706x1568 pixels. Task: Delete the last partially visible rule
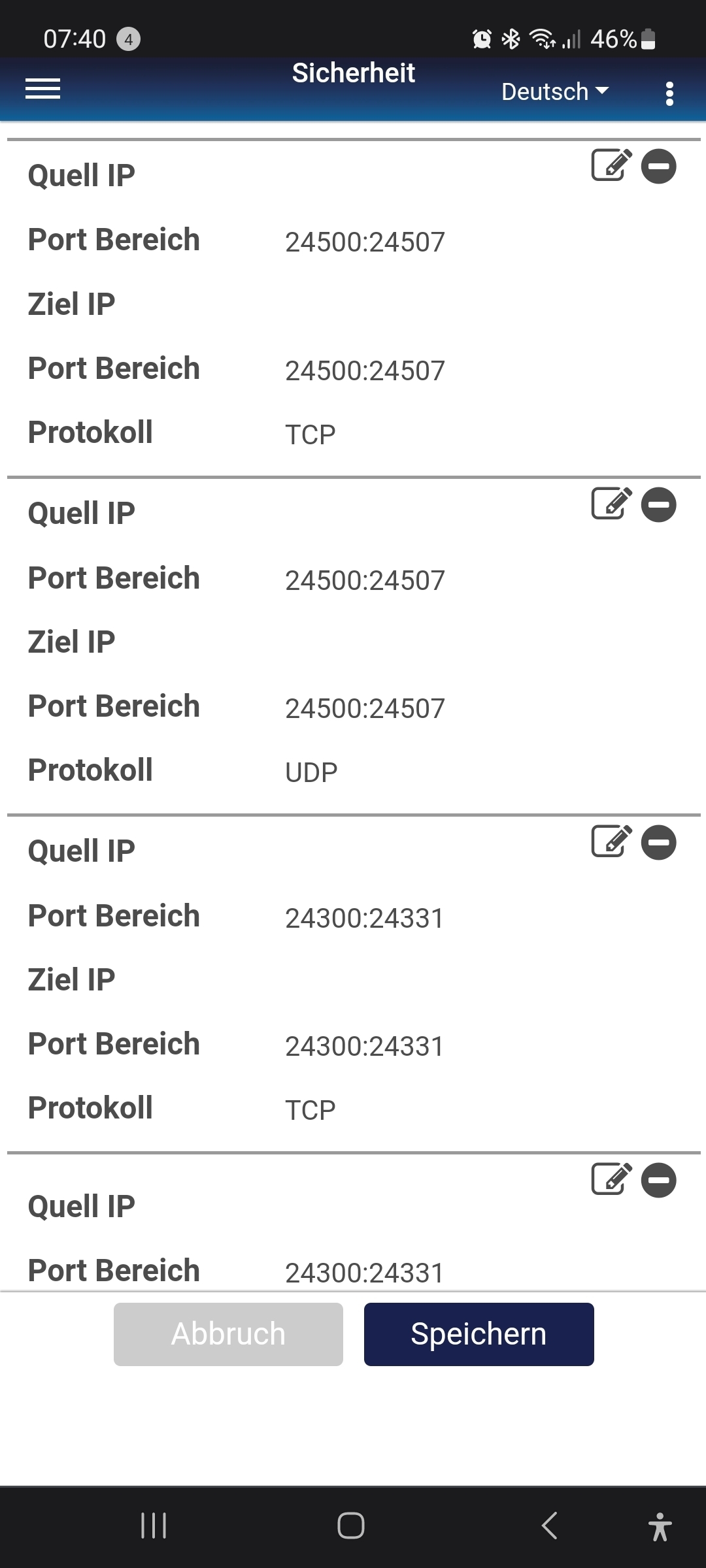point(659,1180)
